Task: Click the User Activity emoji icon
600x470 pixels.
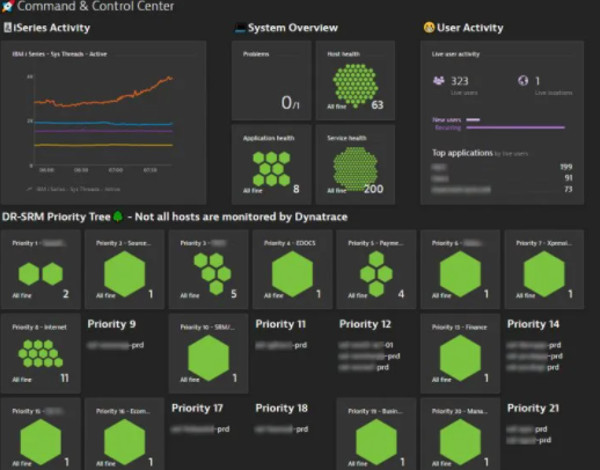Action: click(x=429, y=28)
